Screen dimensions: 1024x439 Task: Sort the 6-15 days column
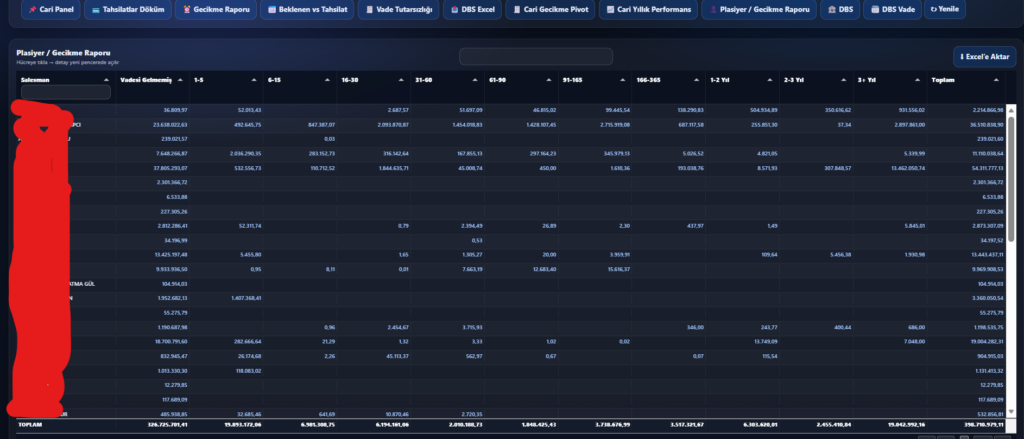pyautogui.click(x=328, y=80)
